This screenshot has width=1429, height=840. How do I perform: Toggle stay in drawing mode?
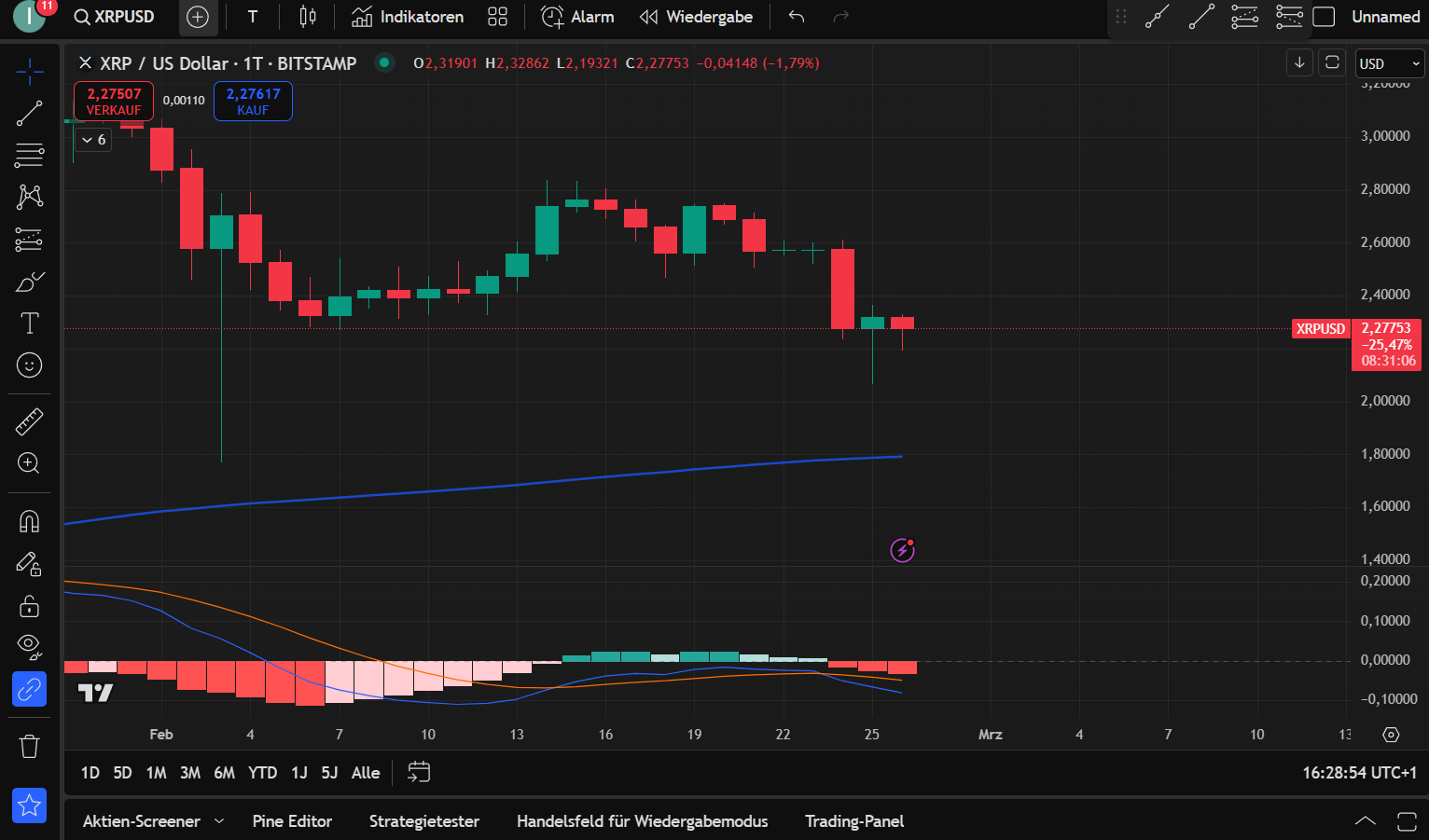click(x=29, y=564)
